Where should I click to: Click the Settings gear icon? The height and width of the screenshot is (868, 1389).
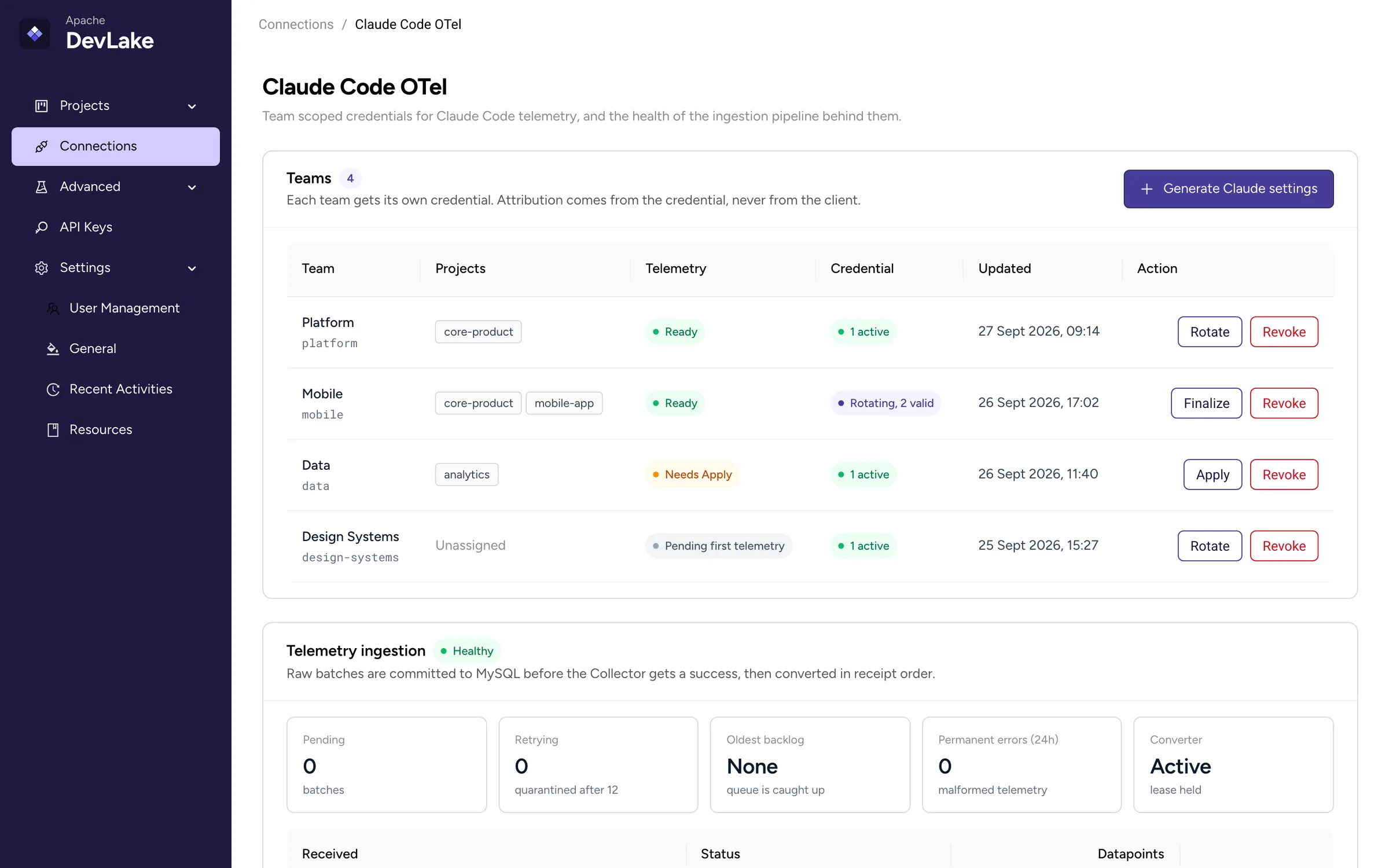(42, 268)
